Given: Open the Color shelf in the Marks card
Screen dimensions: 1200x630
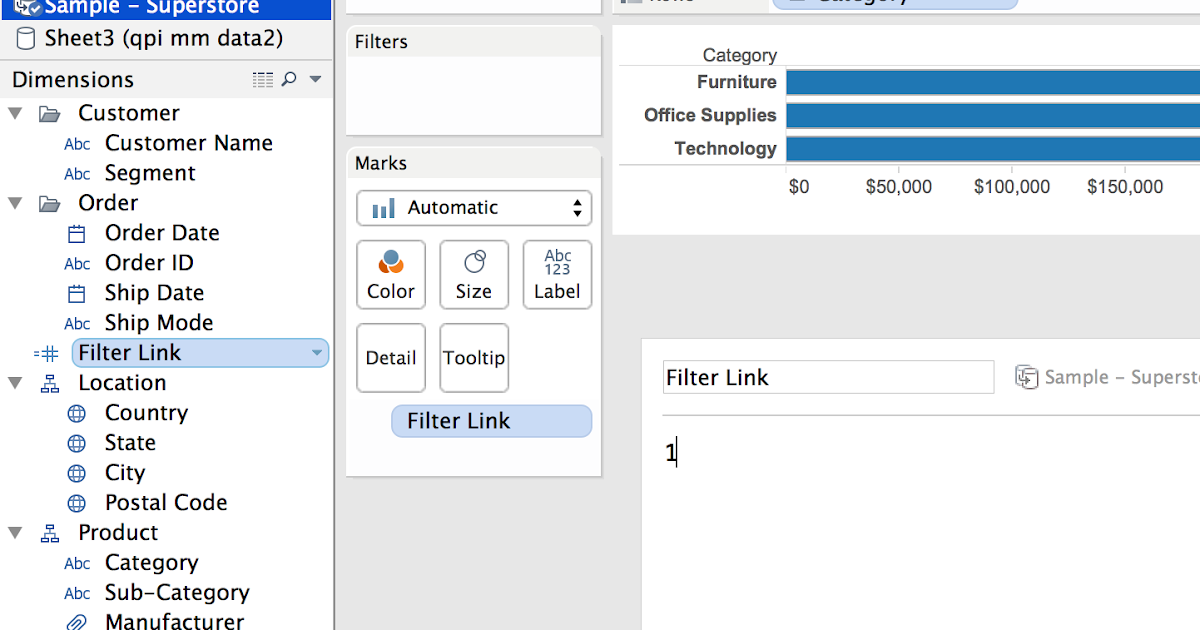Looking at the screenshot, I should tap(391, 274).
